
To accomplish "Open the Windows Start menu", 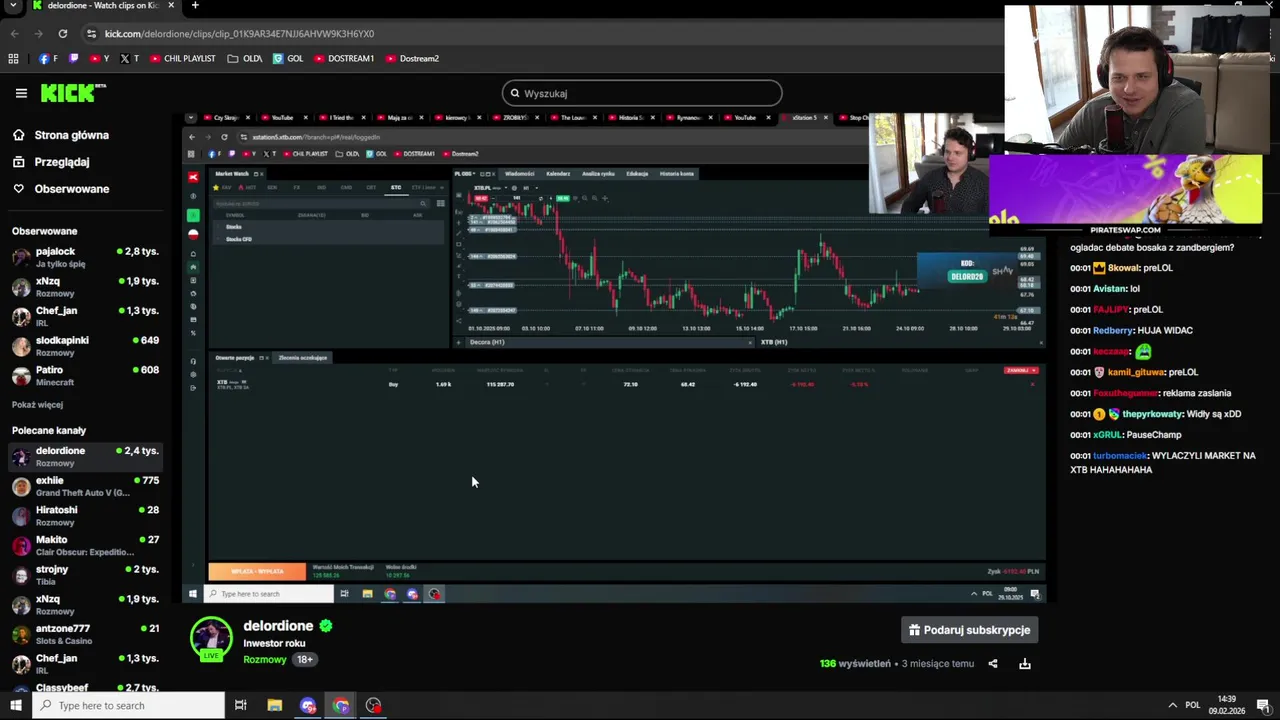I will (15, 705).
